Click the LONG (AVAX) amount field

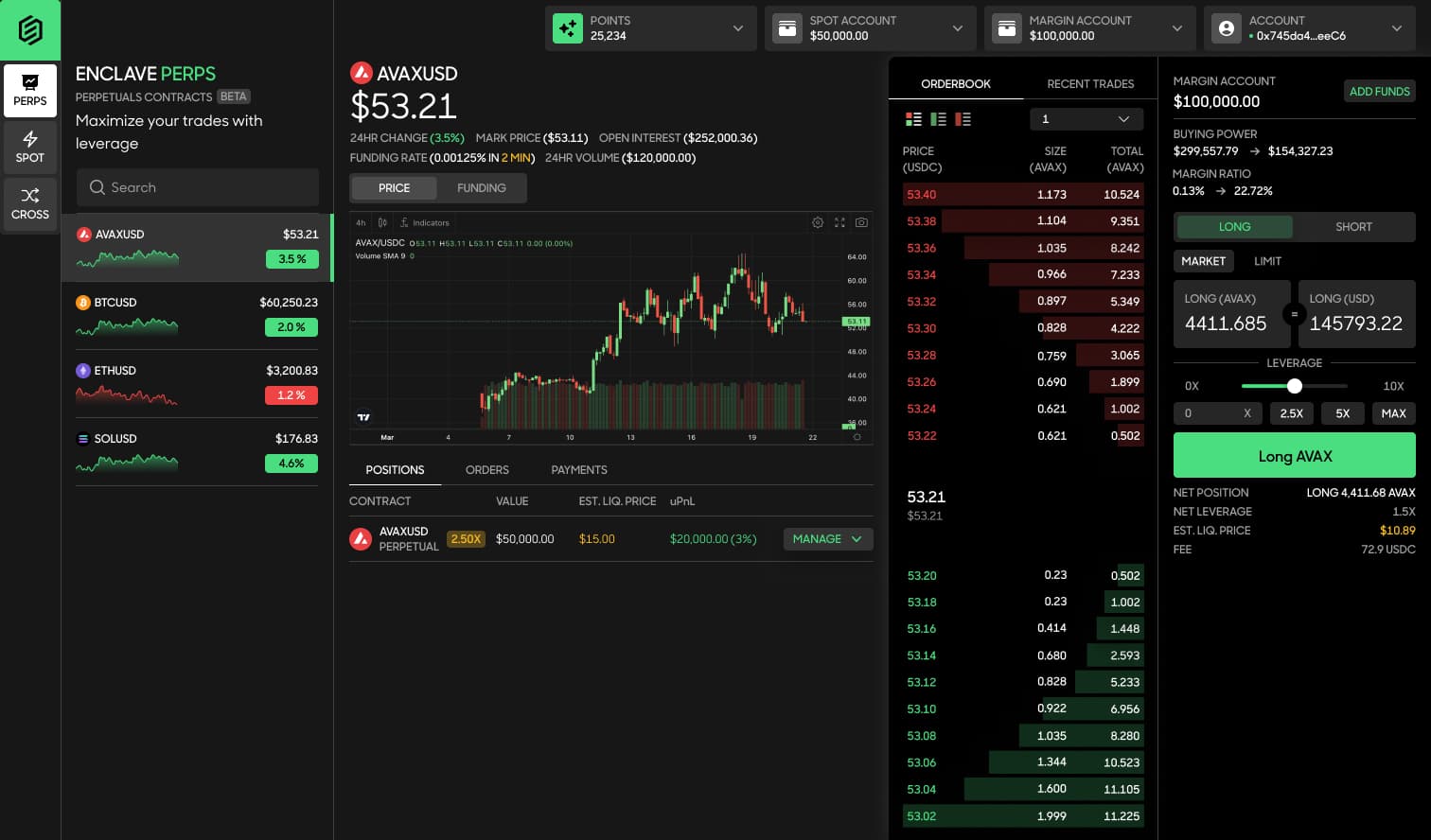1232,314
